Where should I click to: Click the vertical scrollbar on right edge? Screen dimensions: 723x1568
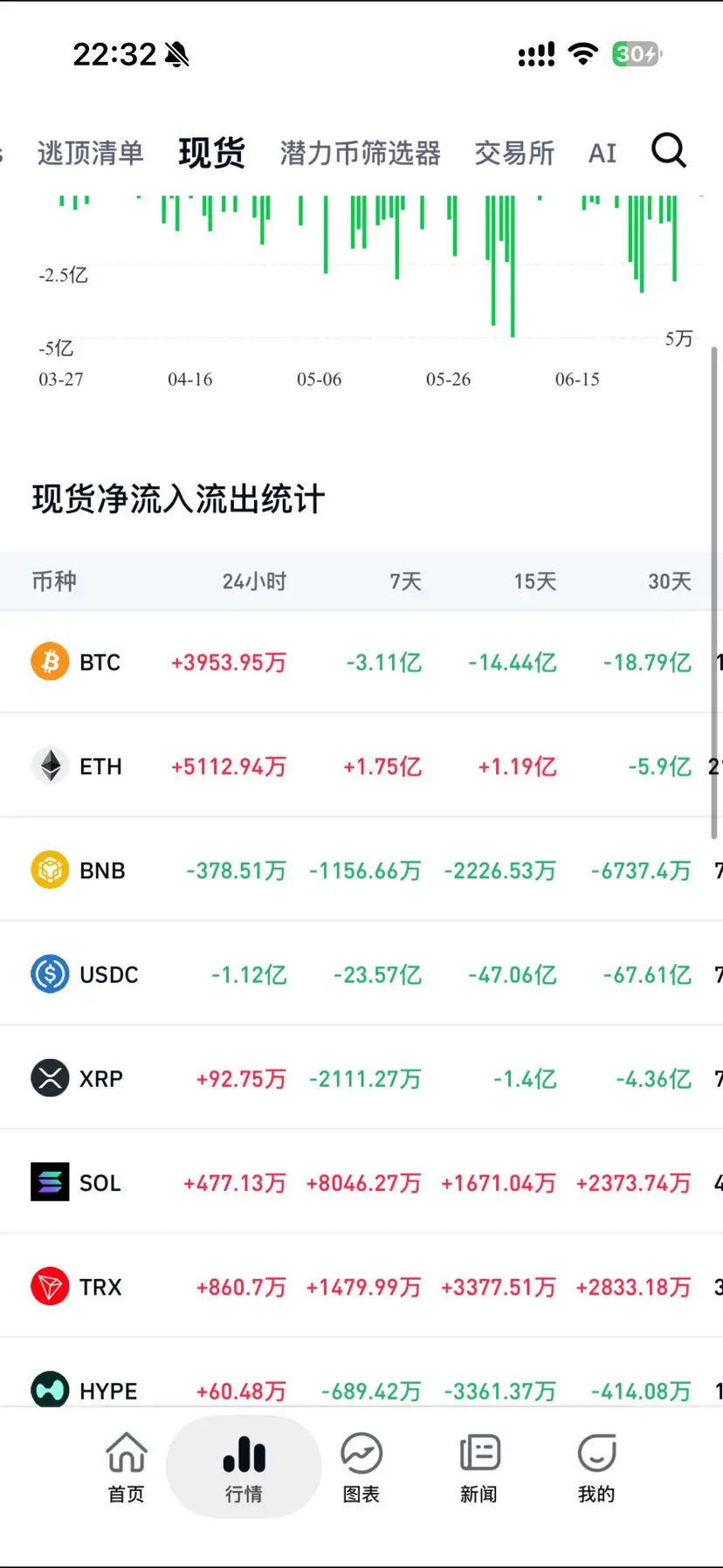(x=714, y=594)
